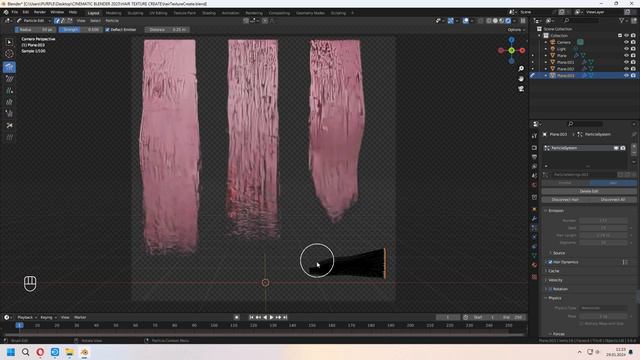Expand the Source panel
Viewport: 640px width, 360px height.
559,253
